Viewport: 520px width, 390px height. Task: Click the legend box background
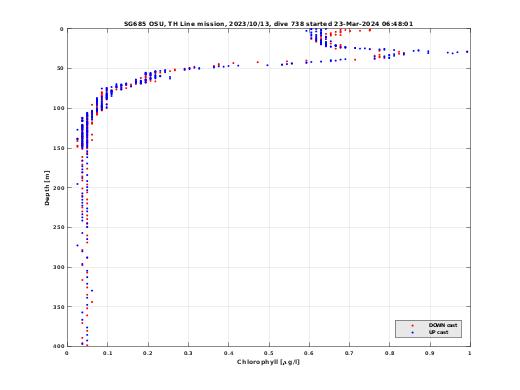428,329
